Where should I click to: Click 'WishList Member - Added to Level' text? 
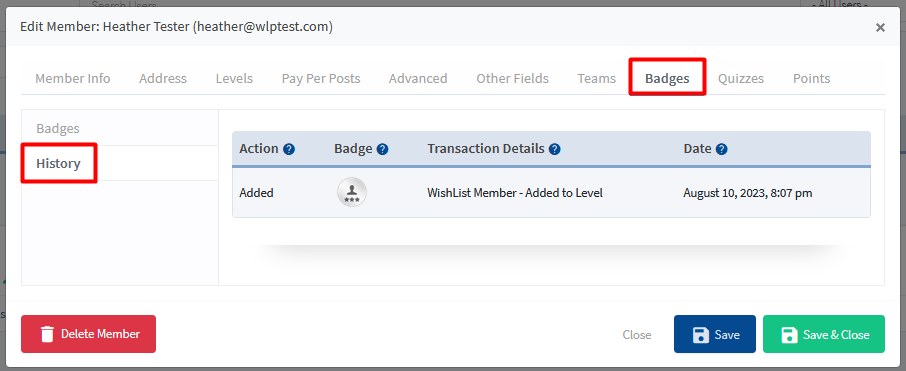[515, 193]
